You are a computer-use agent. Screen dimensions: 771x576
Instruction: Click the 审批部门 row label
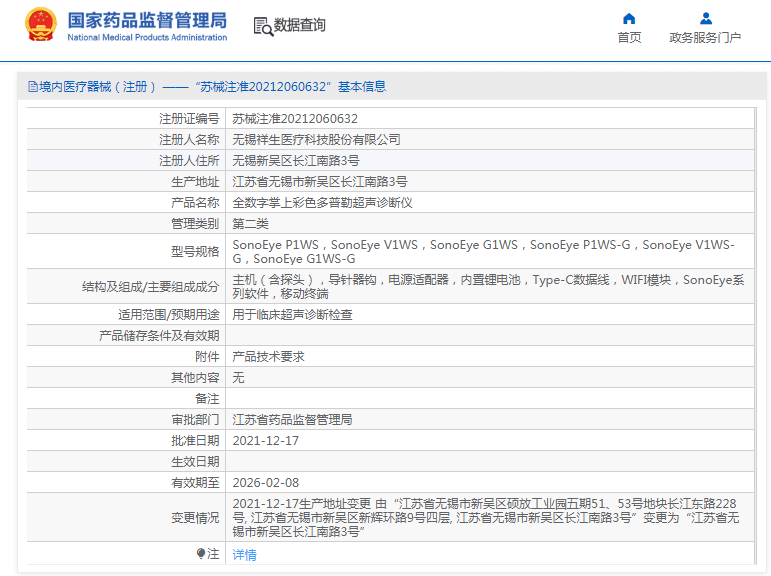[x=195, y=420]
